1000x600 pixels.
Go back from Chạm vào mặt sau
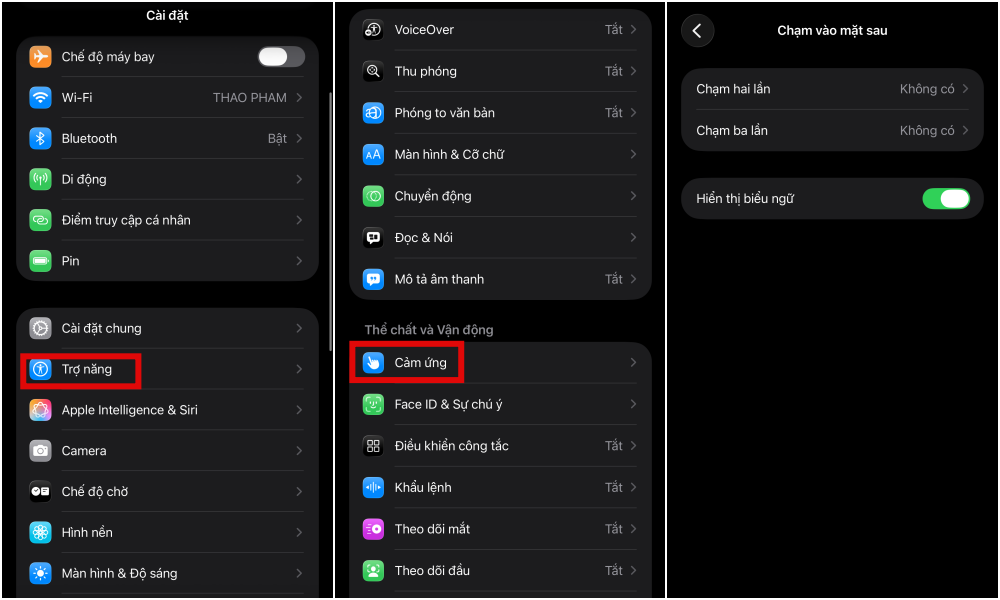click(x=697, y=31)
